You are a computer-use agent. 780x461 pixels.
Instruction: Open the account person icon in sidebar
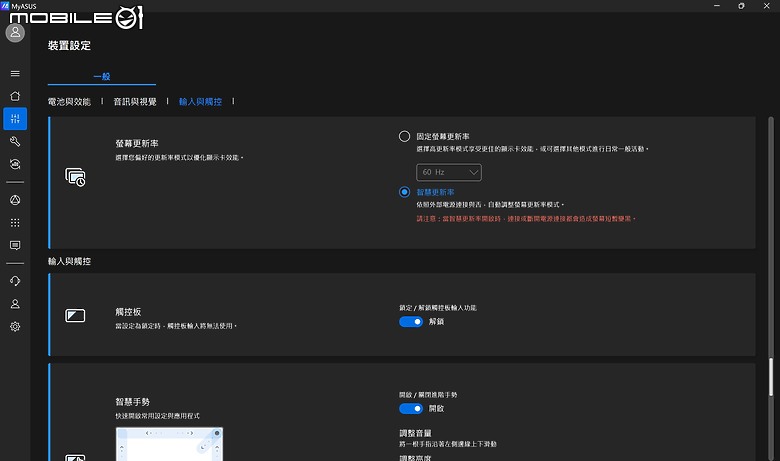tap(15, 304)
